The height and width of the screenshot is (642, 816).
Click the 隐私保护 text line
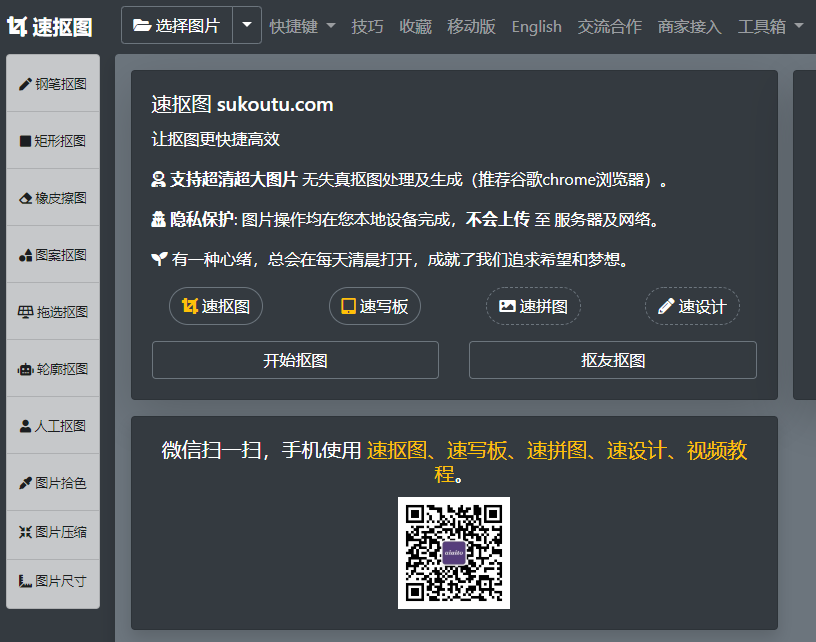[406, 219]
